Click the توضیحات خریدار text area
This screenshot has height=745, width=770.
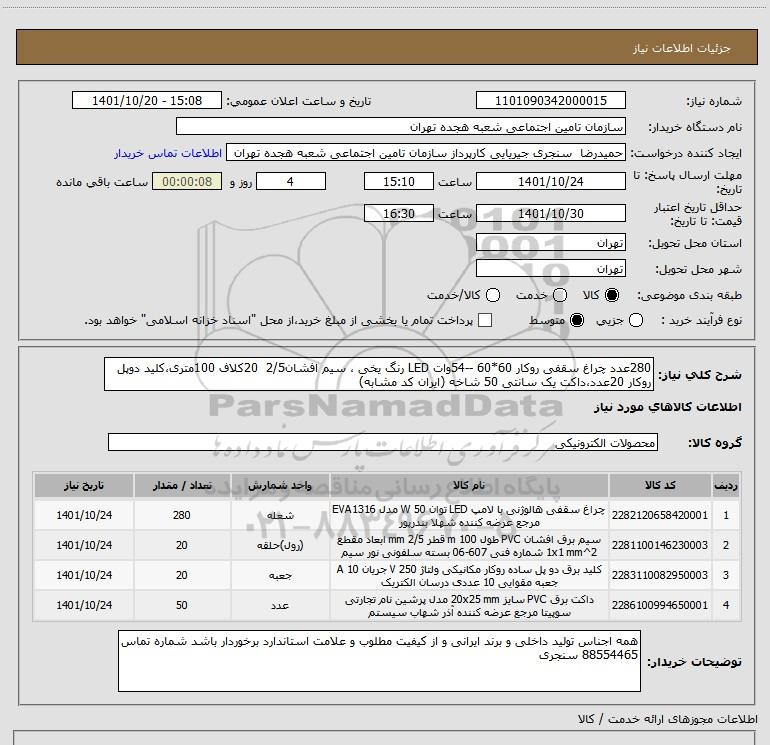tap(379, 661)
